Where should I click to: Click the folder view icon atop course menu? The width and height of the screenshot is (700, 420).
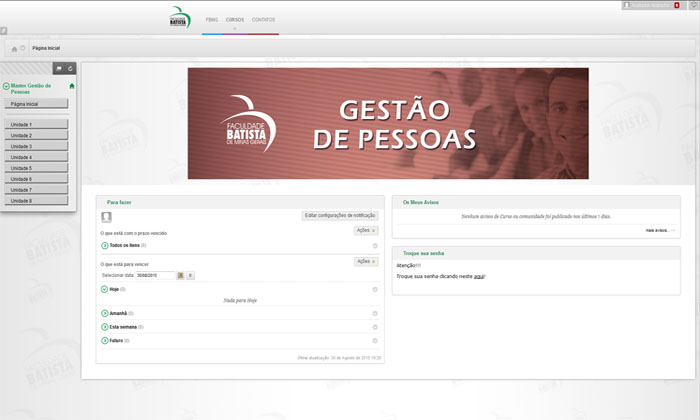[x=59, y=68]
